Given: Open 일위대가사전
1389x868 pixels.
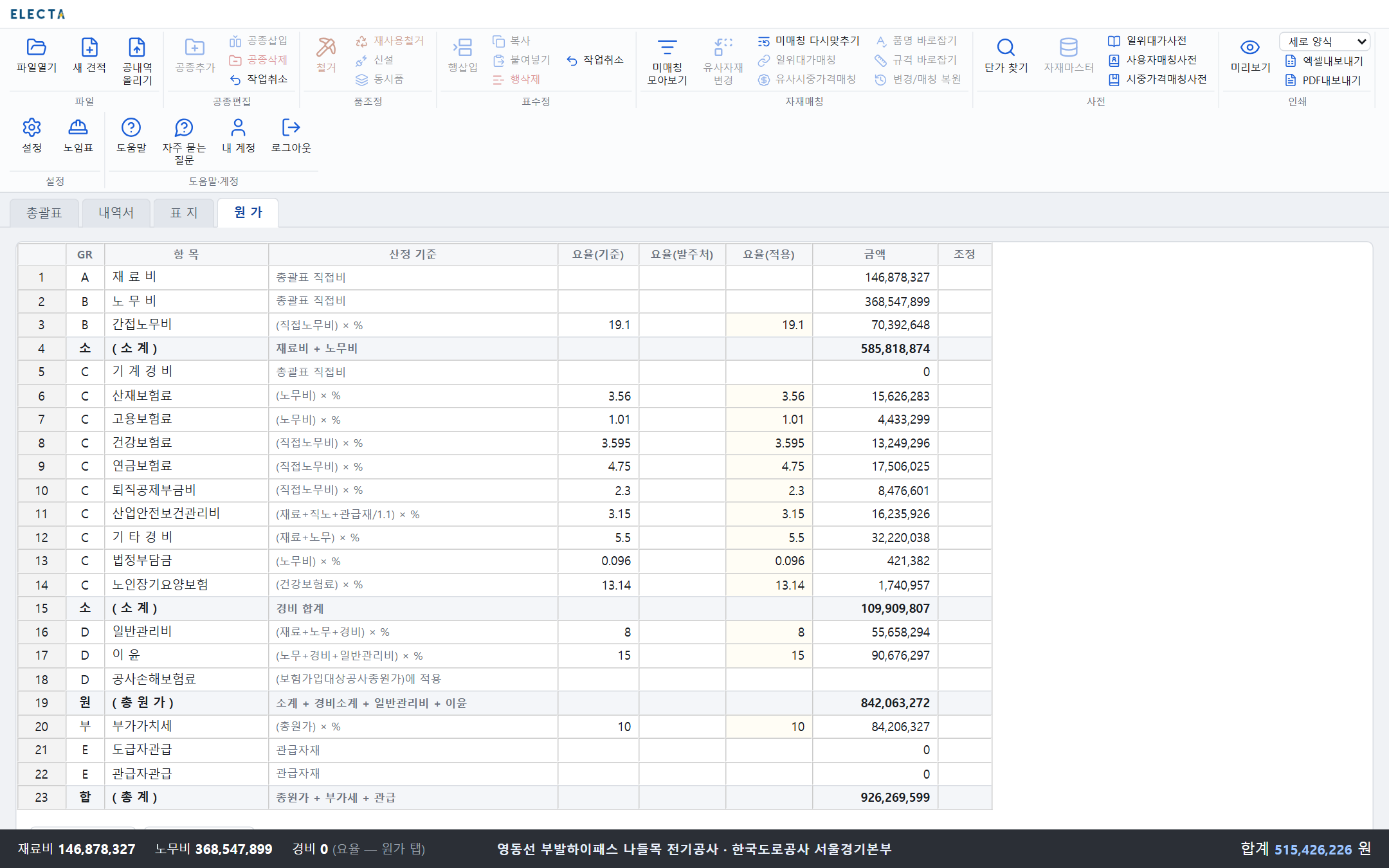Looking at the screenshot, I should [x=1147, y=41].
